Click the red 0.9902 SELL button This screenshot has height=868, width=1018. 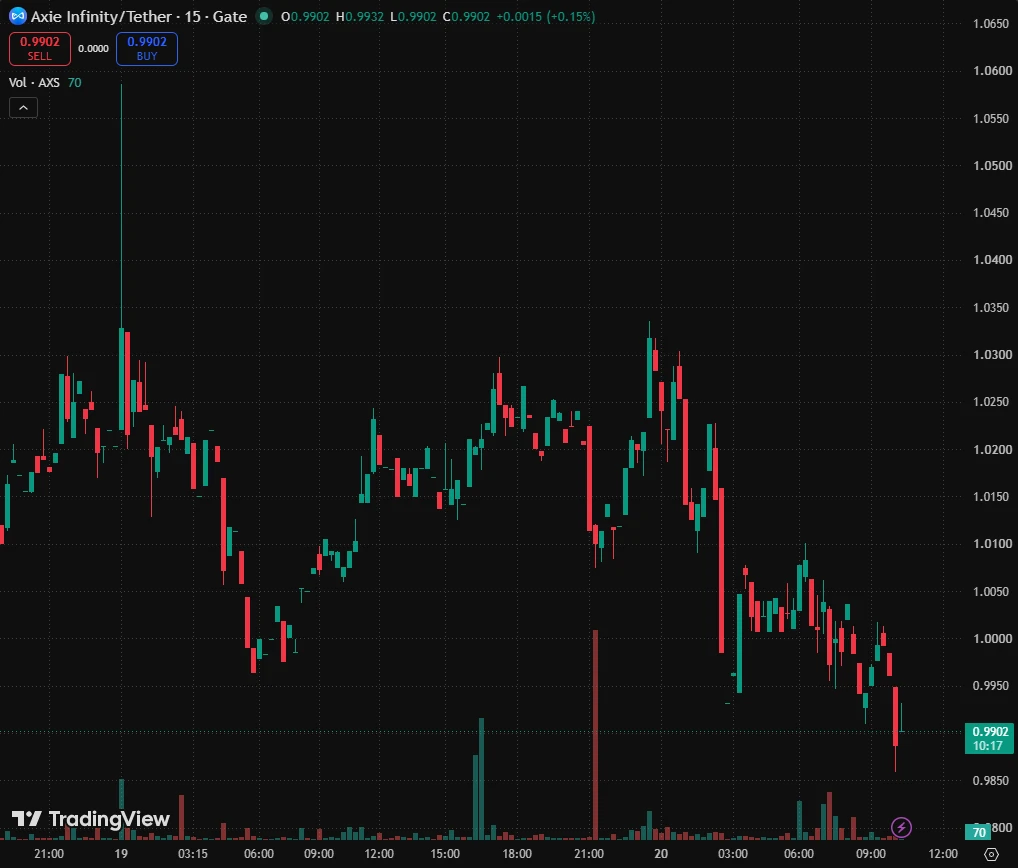tap(40, 49)
